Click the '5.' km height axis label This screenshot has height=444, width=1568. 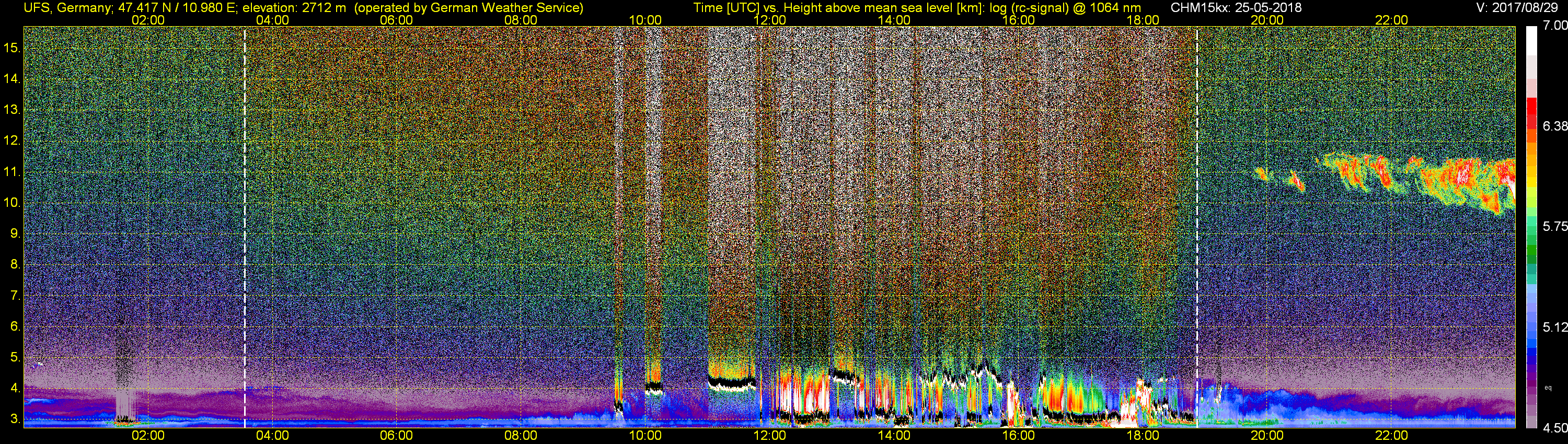pos(16,358)
